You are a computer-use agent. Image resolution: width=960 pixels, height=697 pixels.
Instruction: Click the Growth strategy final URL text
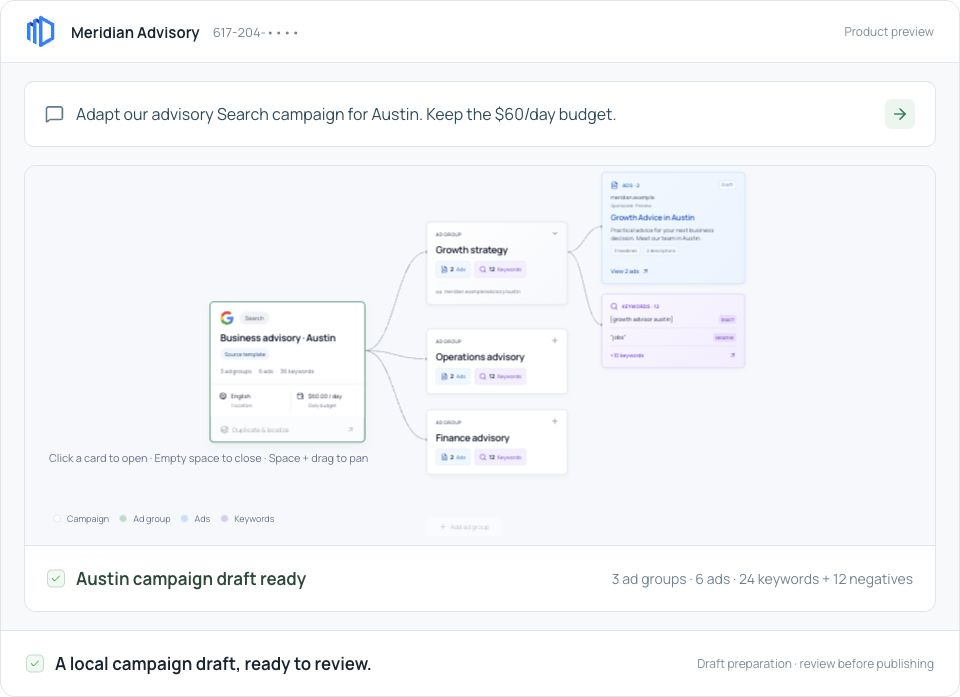tap(478, 292)
